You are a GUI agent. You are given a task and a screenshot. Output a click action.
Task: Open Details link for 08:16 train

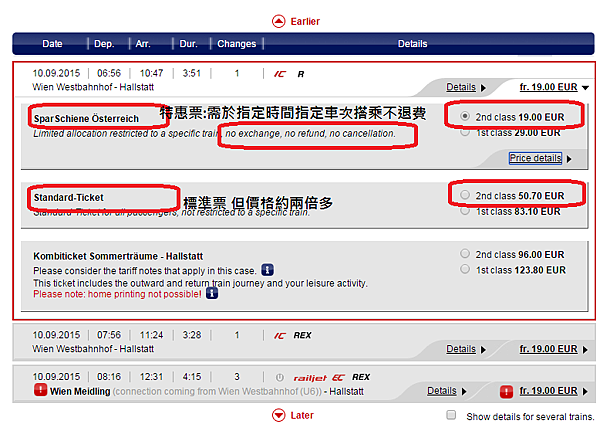(x=442, y=390)
